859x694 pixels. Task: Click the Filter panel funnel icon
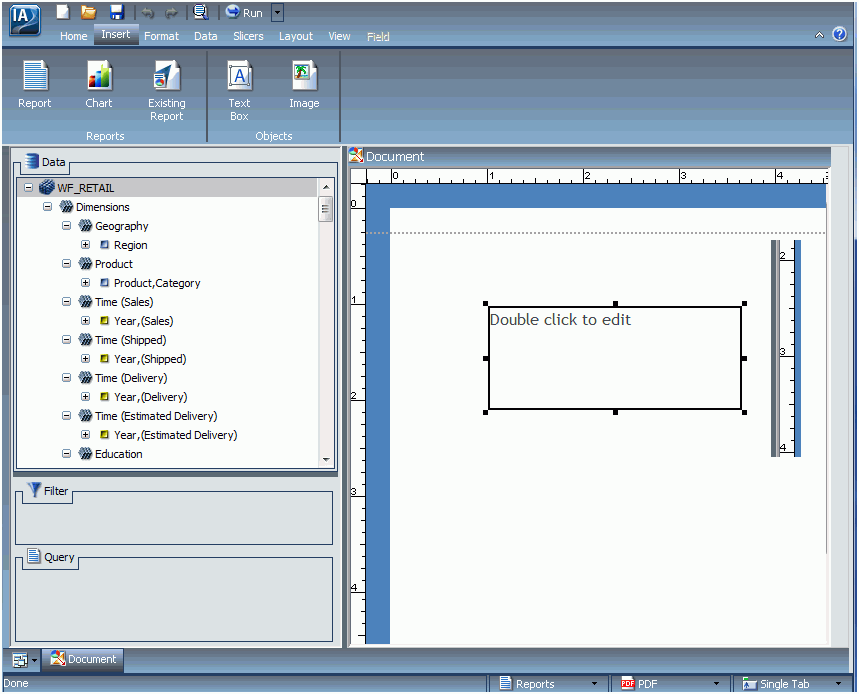(x=34, y=489)
